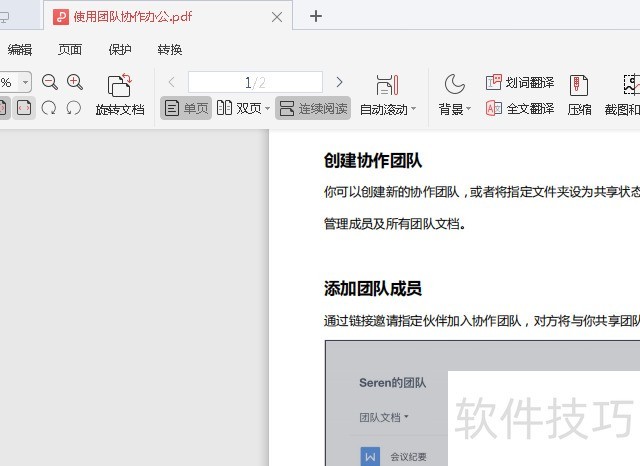The height and width of the screenshot is (466, 640).
Task: Open the Protect (保护) menu tab
Action: (120, 50)
